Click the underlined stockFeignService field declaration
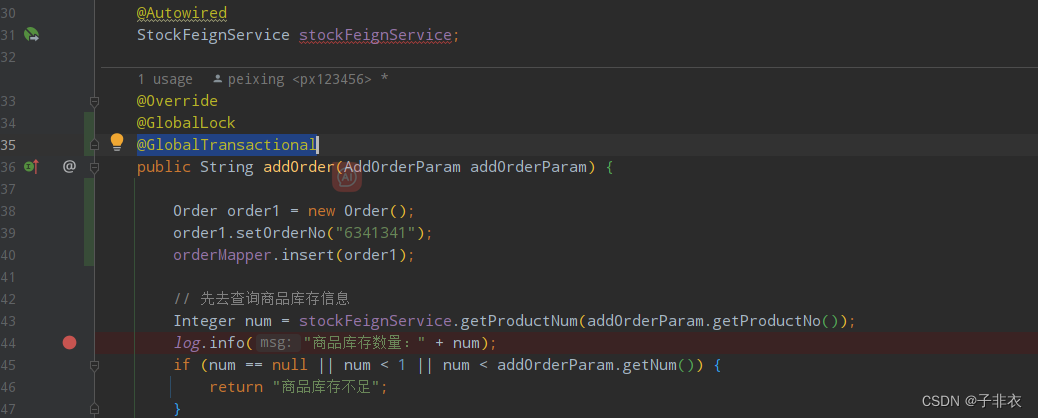 tap(375, 35)
